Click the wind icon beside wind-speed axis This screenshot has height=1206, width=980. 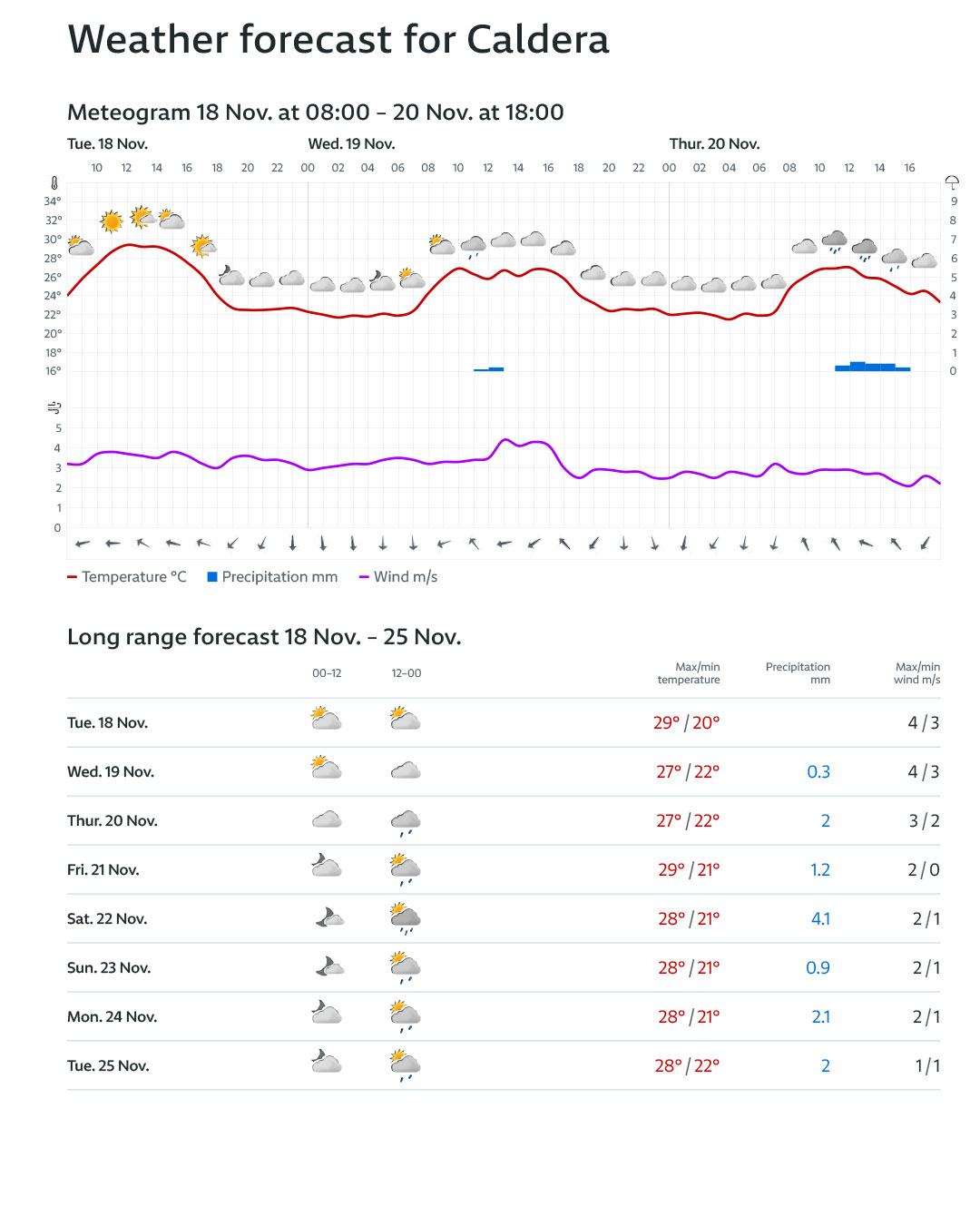(54, 407)
